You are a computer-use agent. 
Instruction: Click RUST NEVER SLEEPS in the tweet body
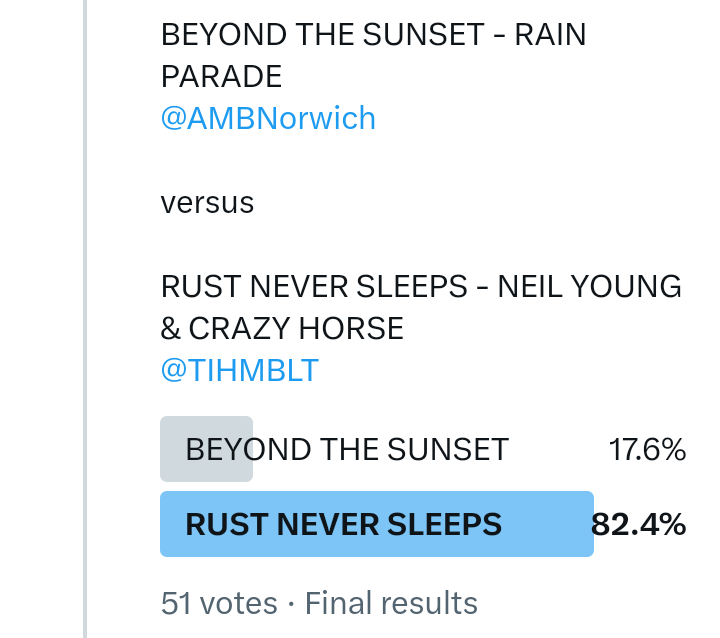tap(314, 287)
